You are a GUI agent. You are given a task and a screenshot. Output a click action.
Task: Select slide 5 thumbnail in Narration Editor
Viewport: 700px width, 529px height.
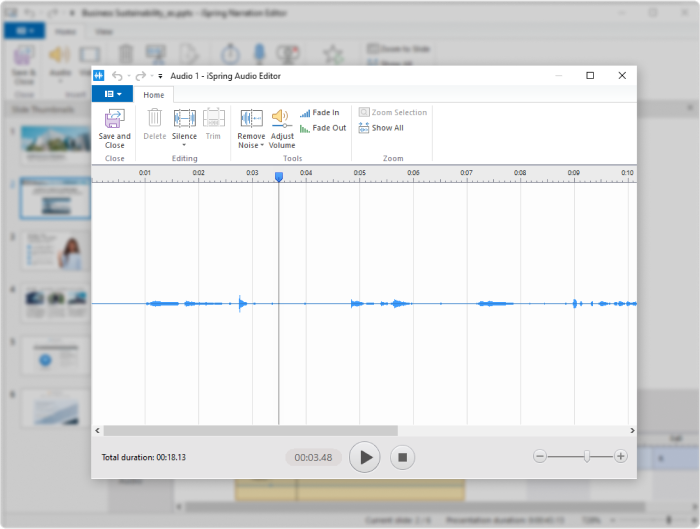(56, 356)
